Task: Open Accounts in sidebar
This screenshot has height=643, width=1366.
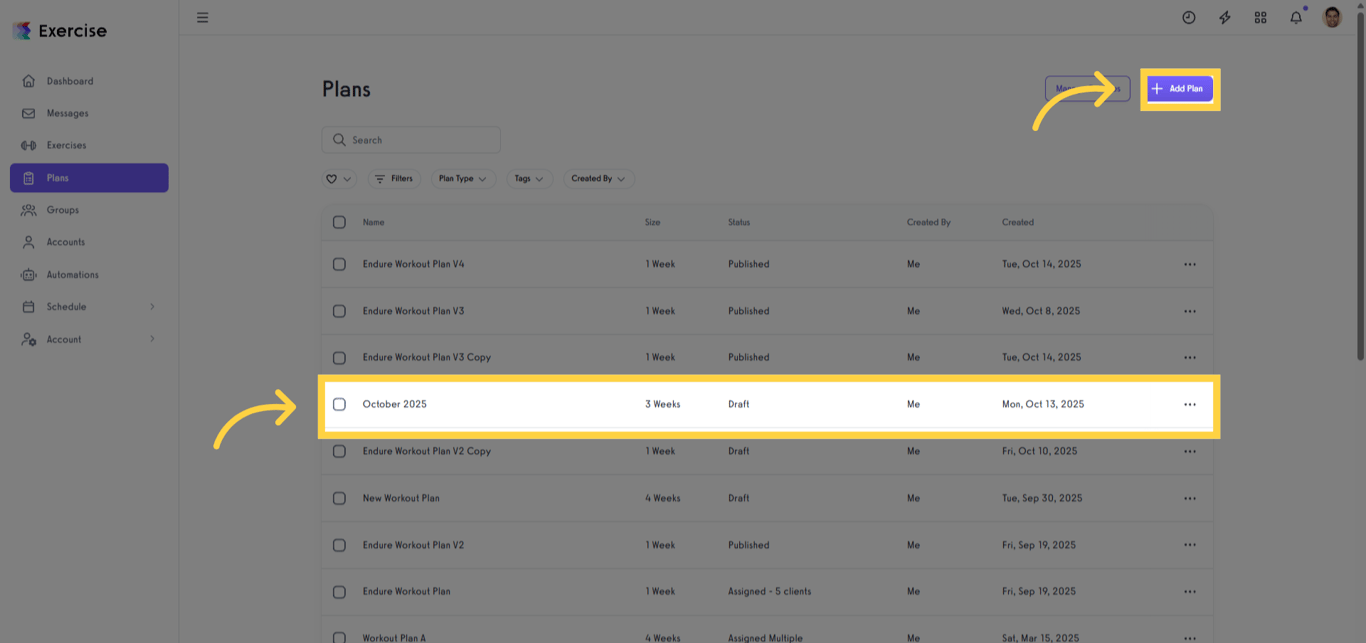Action: pyautogui.click(x=89, y=242)
